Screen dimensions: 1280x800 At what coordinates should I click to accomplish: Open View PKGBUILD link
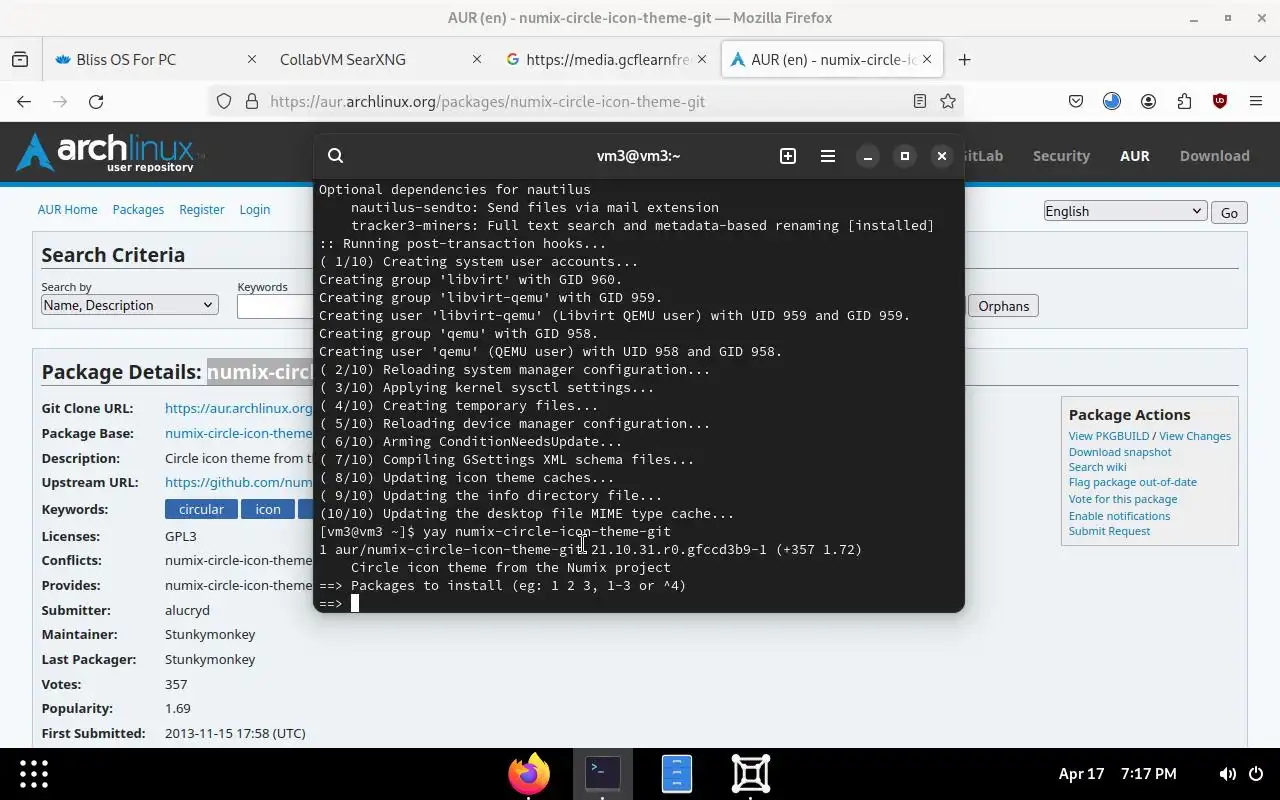1109,436
